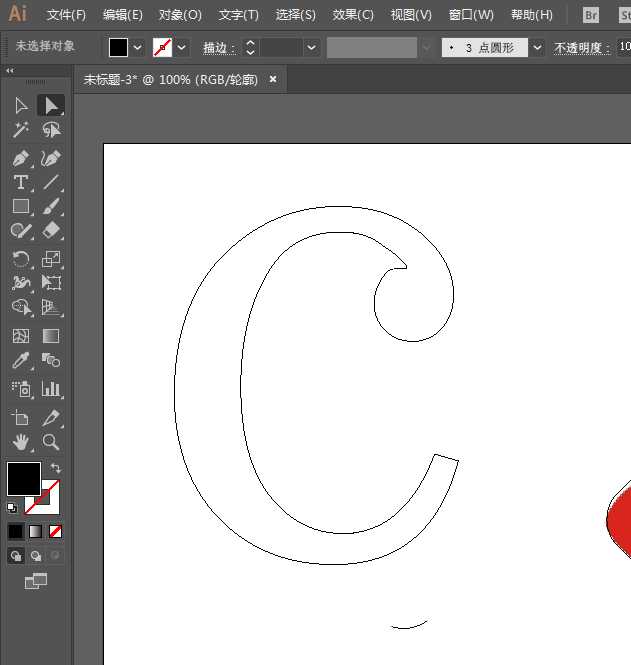Image resolution: width=631 pixels, height=665 pixels.
Task: Select the Zoom magnifier tool
Action: point(51,441)
